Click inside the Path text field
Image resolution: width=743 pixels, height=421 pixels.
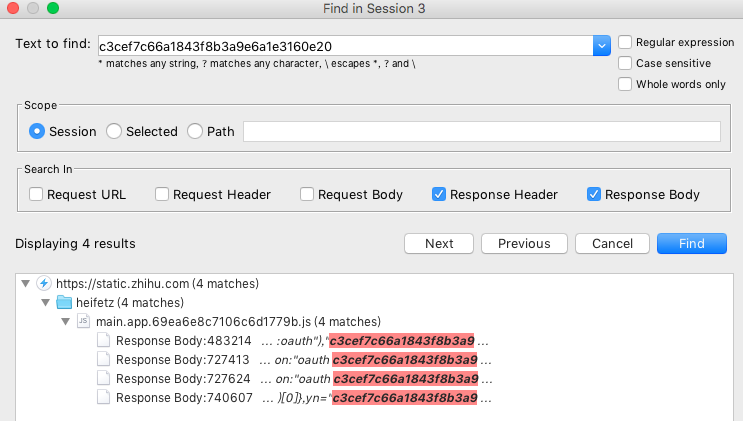click(x=481, y=131)
